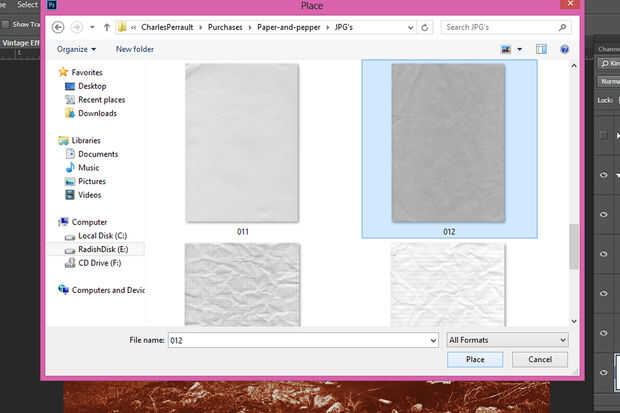Create a New folder
620x413 pixels.
[135, 49]
